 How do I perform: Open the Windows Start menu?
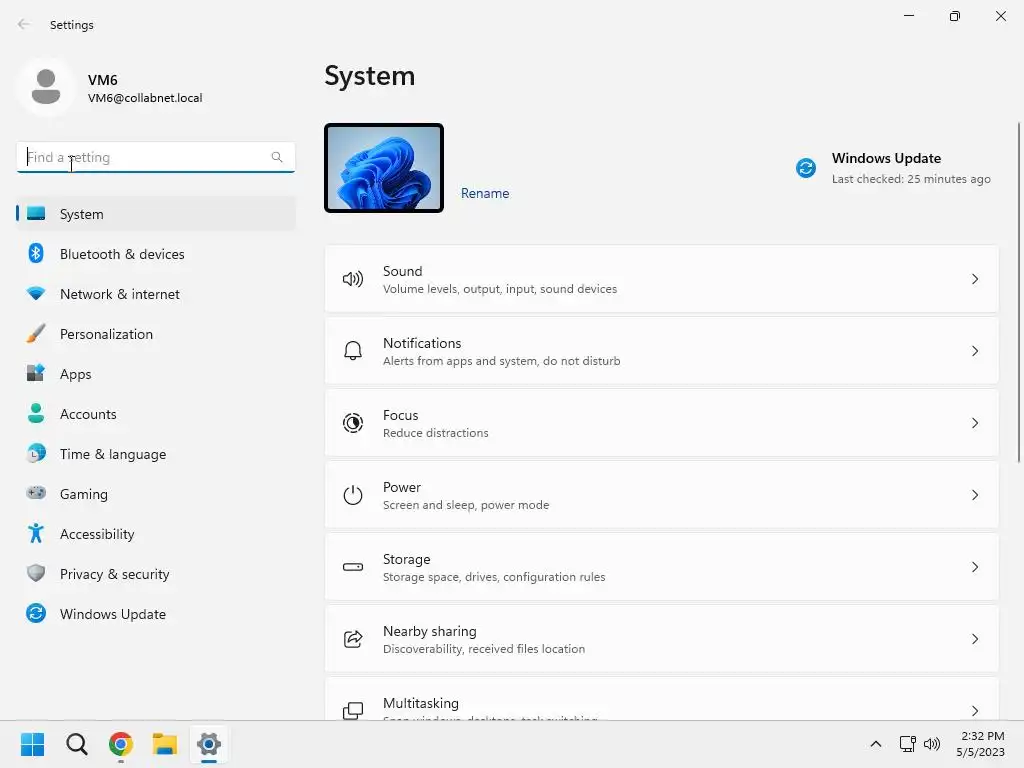(32, 744)
